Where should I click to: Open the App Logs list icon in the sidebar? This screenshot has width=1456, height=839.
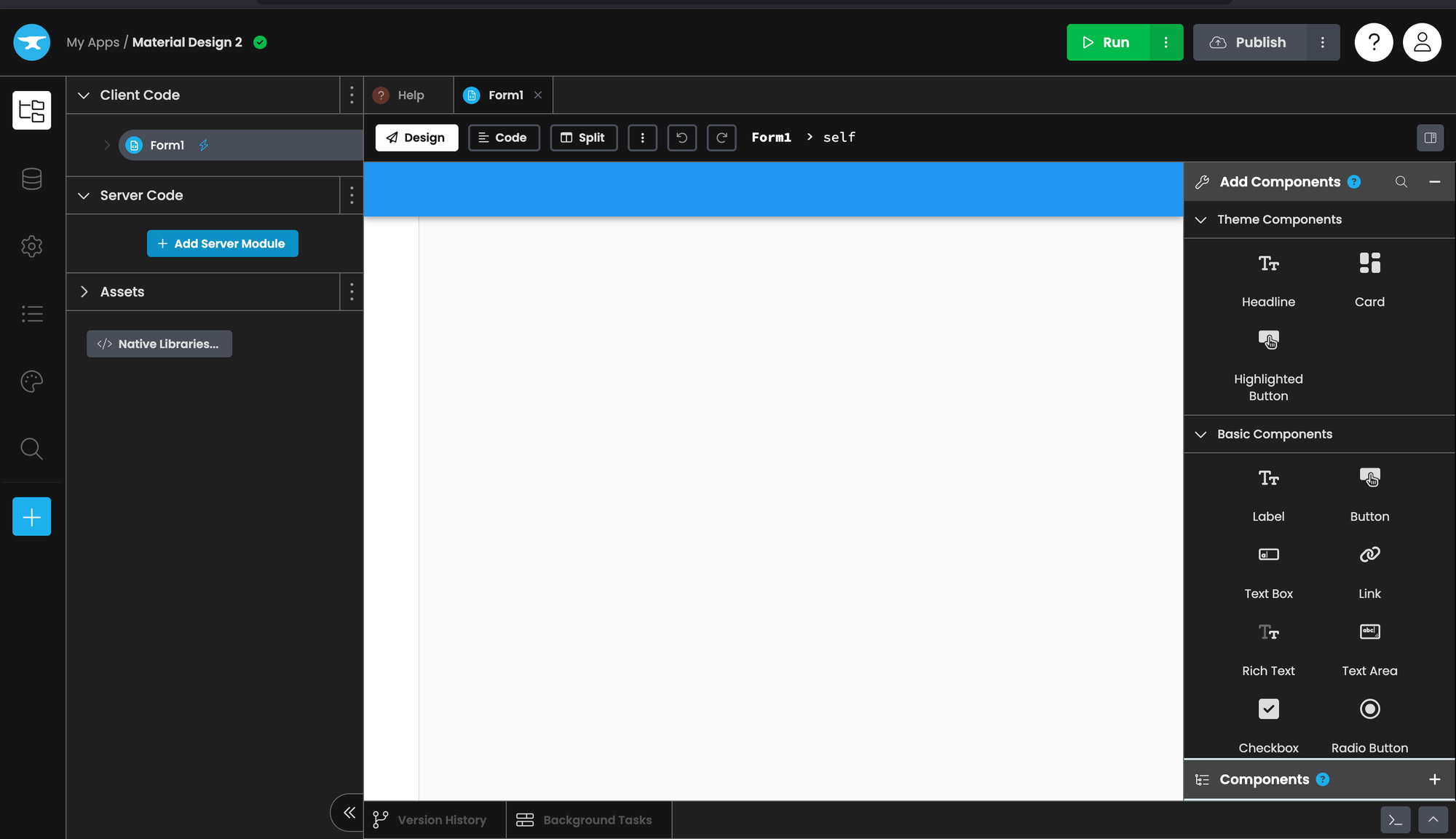(31, 314)
